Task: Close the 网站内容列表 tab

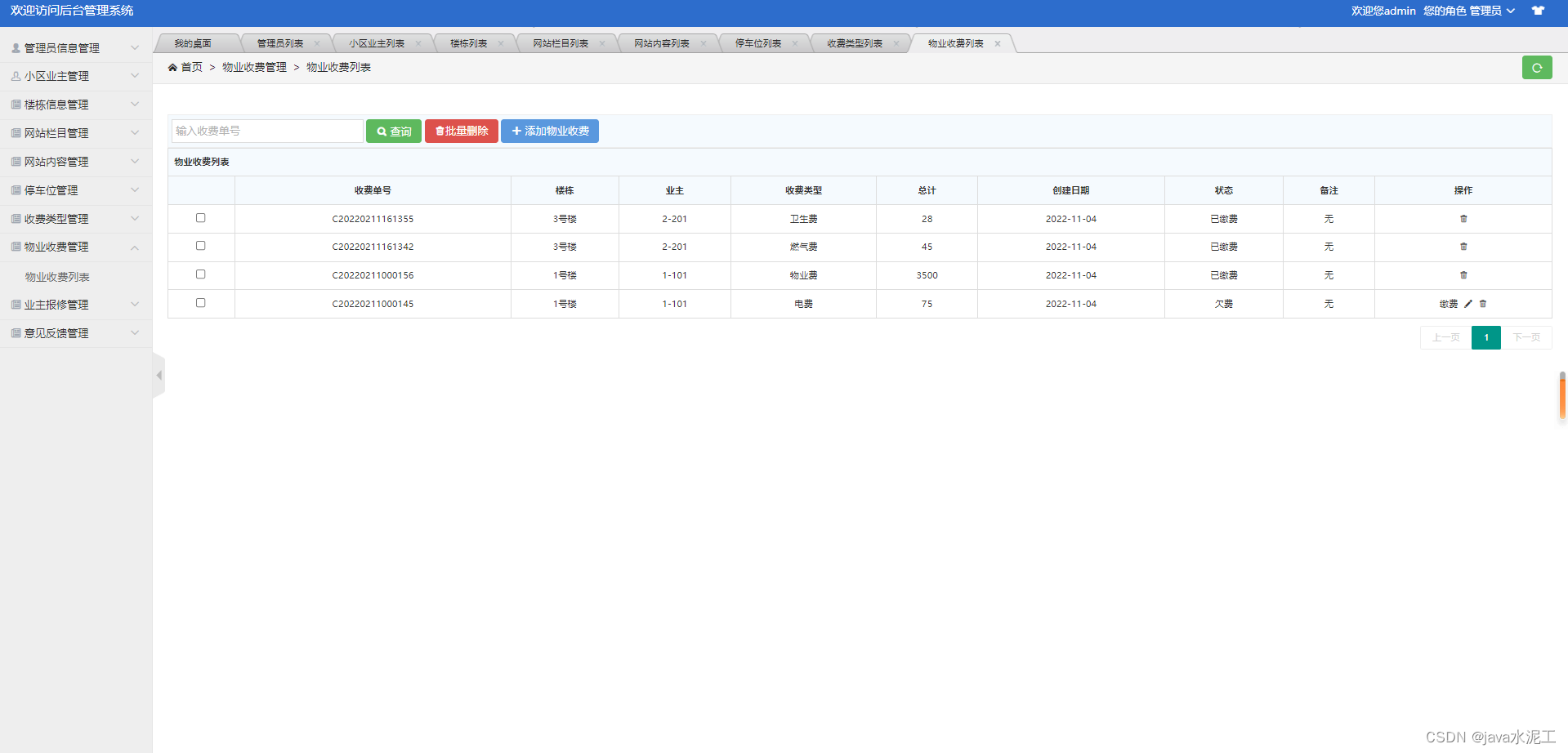Action: pyautogui.click(x=704, y=43)
